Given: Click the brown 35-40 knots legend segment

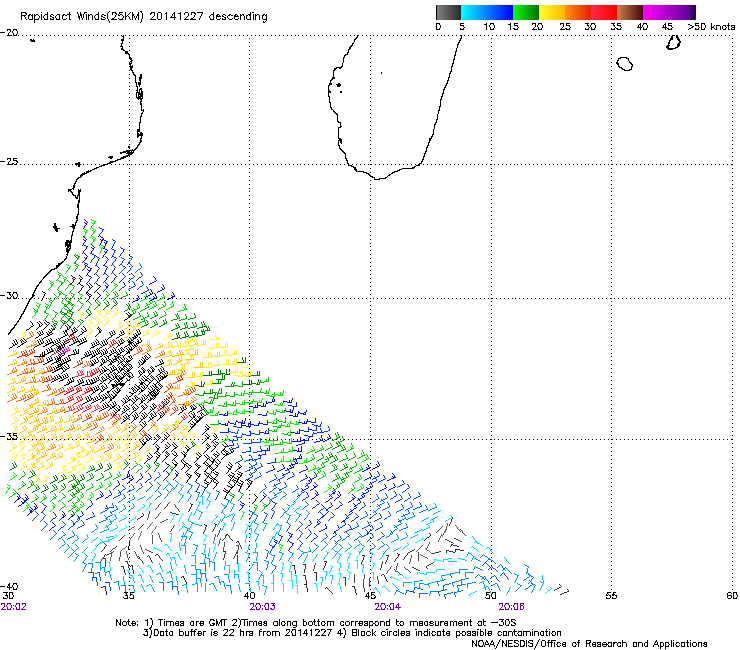Looking at the screenshot, I should (x=630, y=12).
